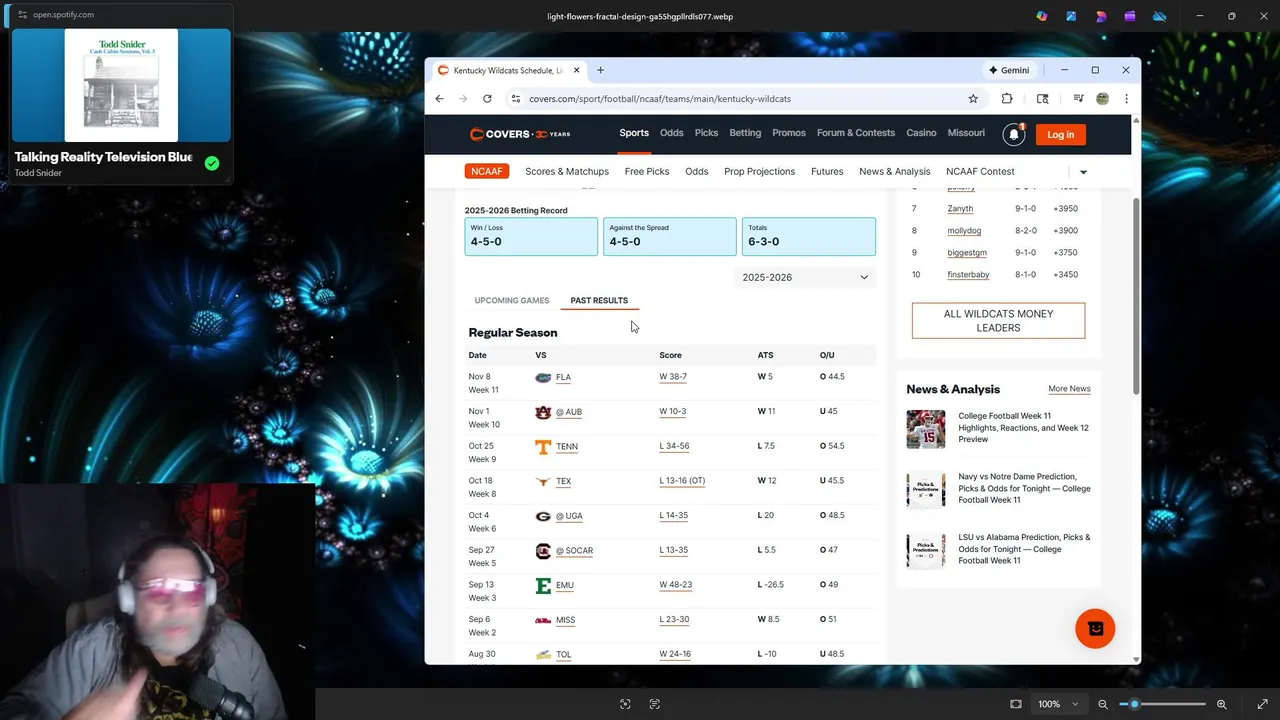Enter fullscreen in Photos viewer
Screen dimensions: 1280x720
coord(1262,704)
